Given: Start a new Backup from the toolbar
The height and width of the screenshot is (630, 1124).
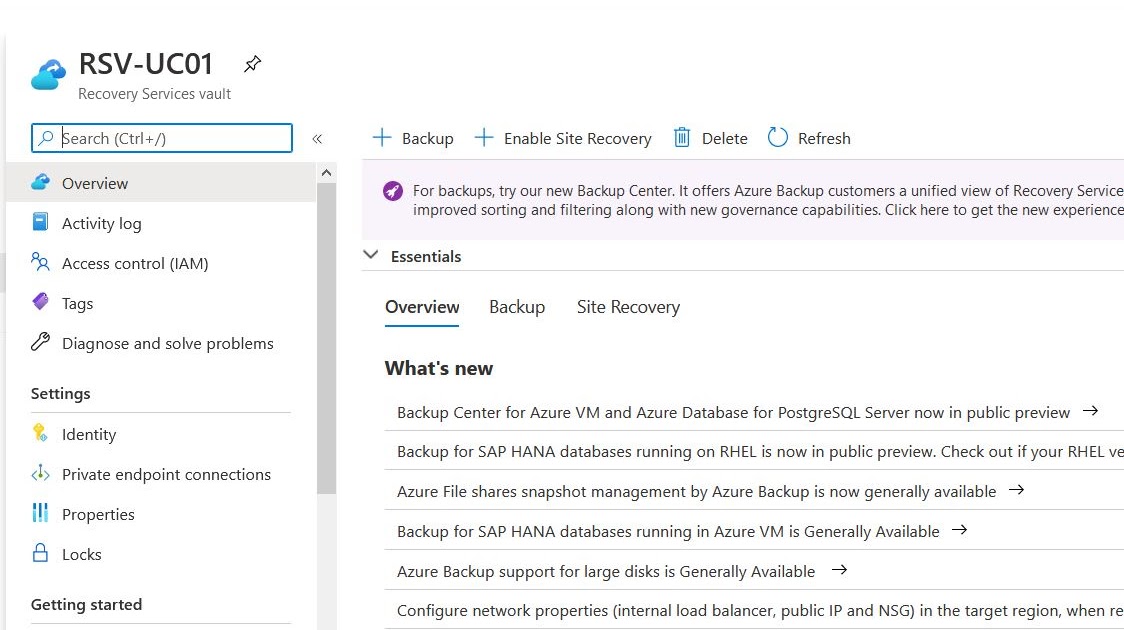Looking at the screenshot, I should click(412, 138).
